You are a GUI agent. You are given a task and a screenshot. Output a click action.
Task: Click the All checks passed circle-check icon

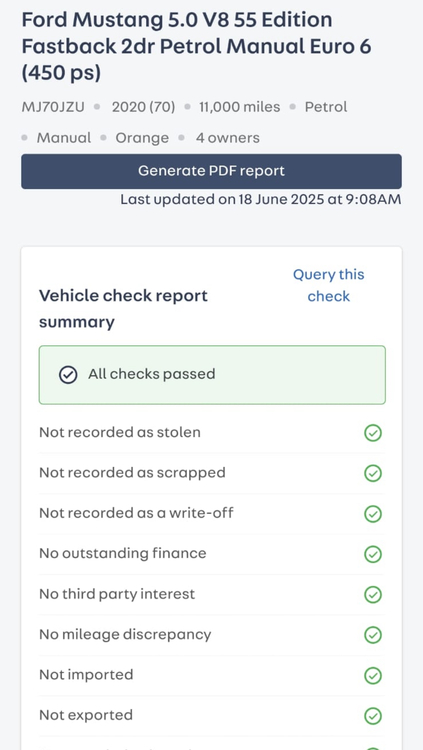68,375
